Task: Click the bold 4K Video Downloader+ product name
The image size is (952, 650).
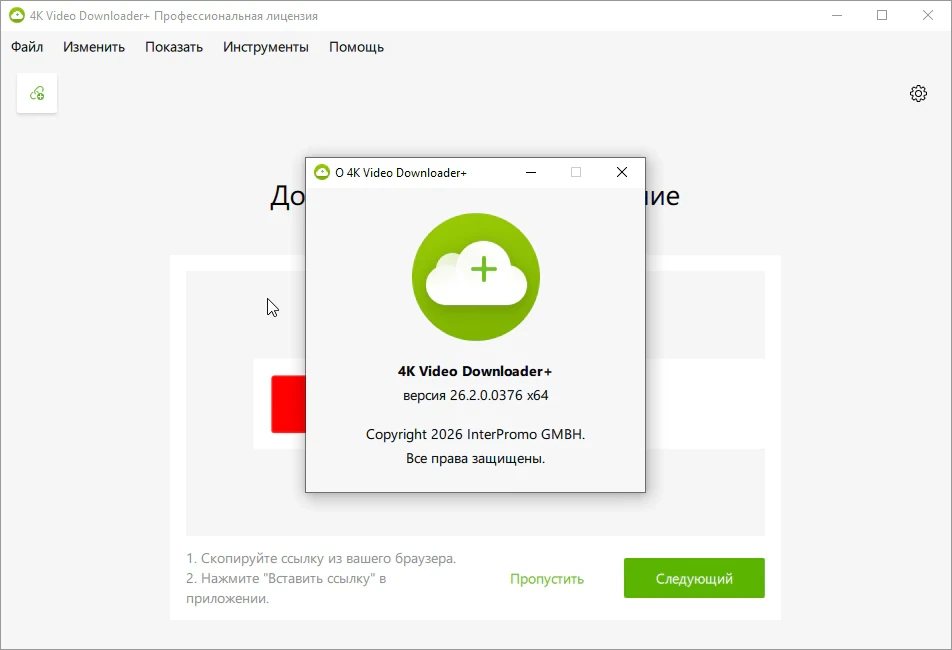Action: coord(475,371)
